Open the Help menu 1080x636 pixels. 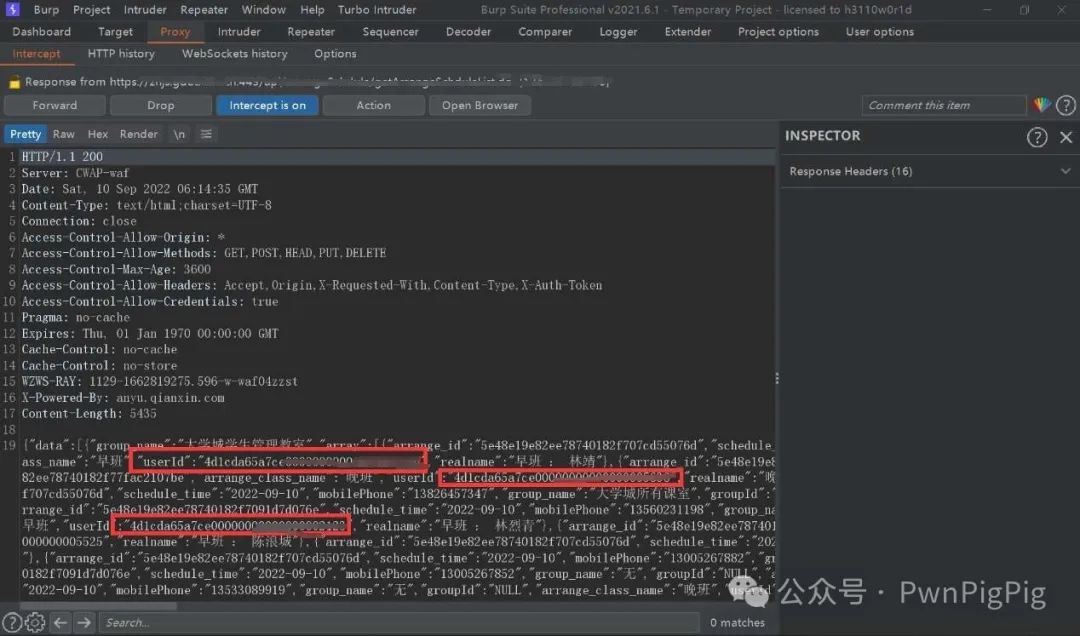(x=312, y=10)
